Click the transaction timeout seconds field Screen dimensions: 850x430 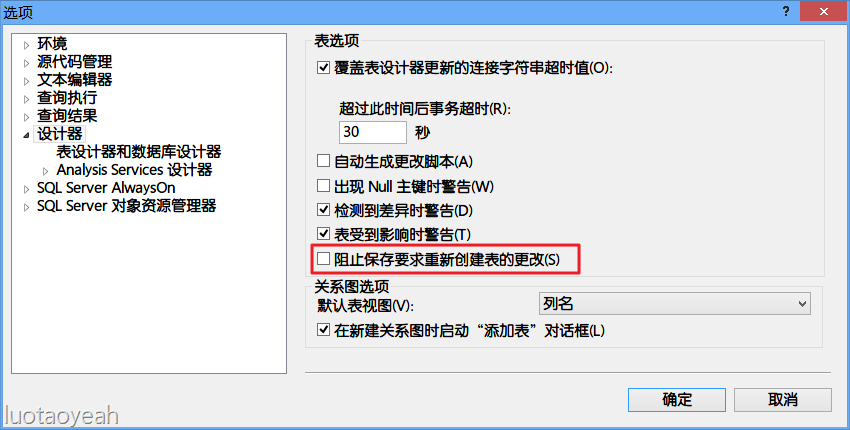(372, 132)
